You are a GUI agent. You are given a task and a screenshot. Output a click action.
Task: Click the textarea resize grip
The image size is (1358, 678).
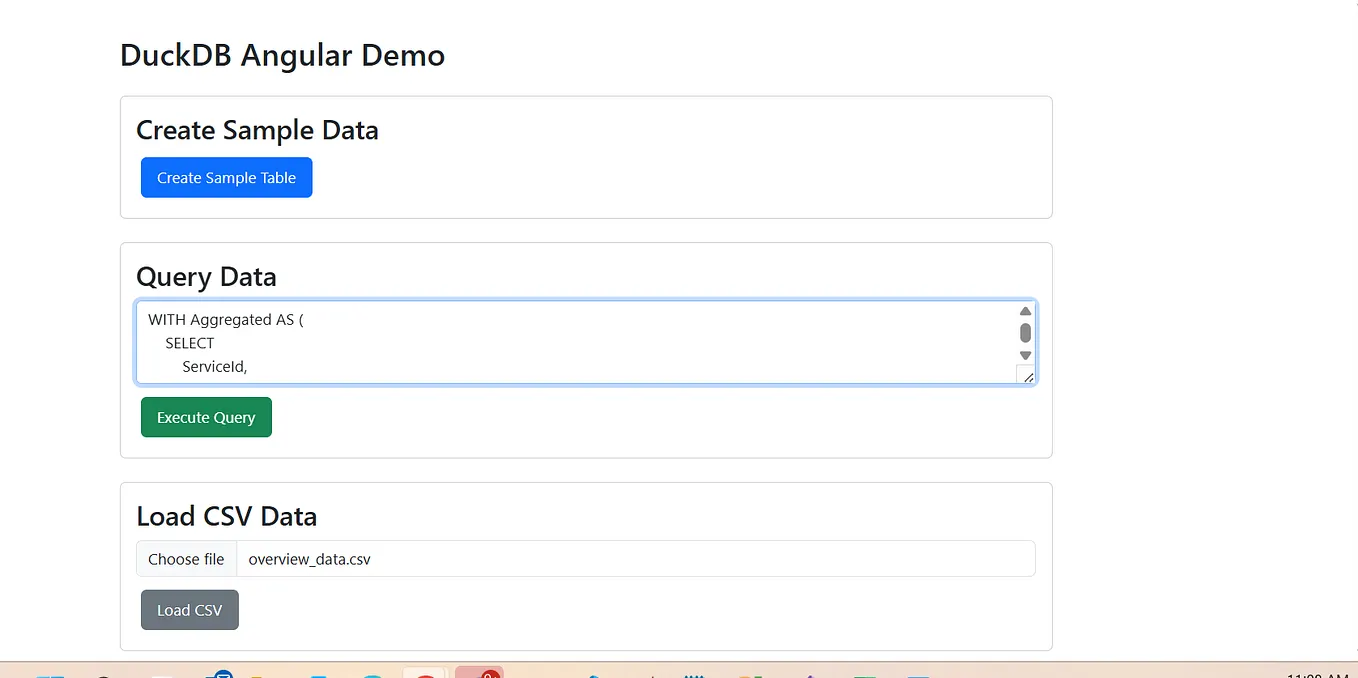(1028, 375)
